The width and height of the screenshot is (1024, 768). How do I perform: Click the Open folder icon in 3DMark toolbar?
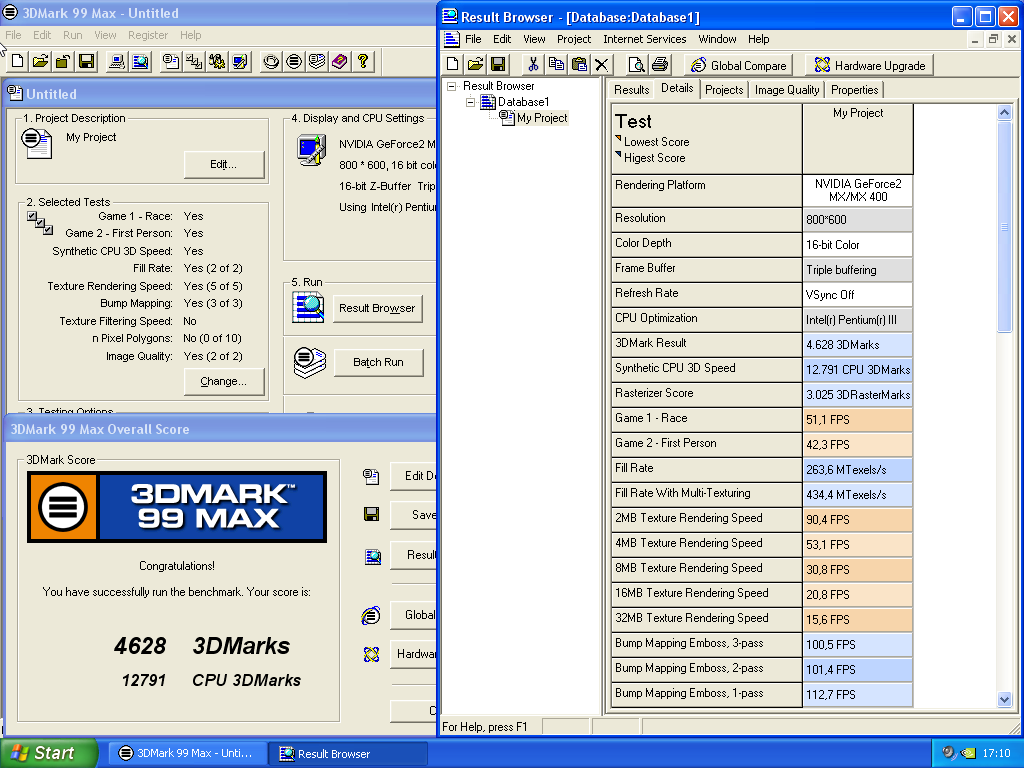click(x=40, y=61)
